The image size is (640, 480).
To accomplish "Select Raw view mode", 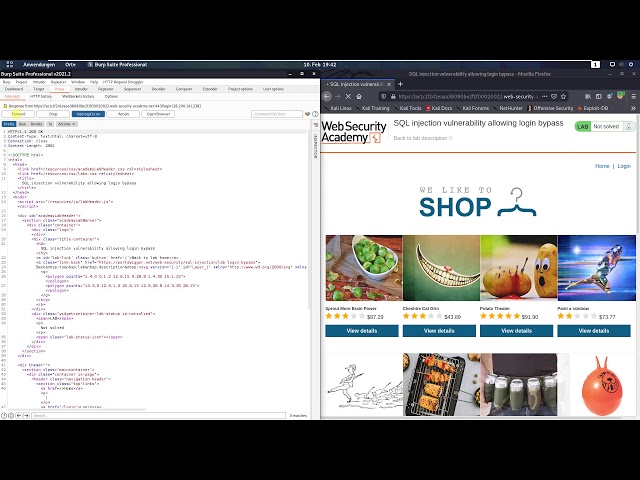I will (22, 124).
